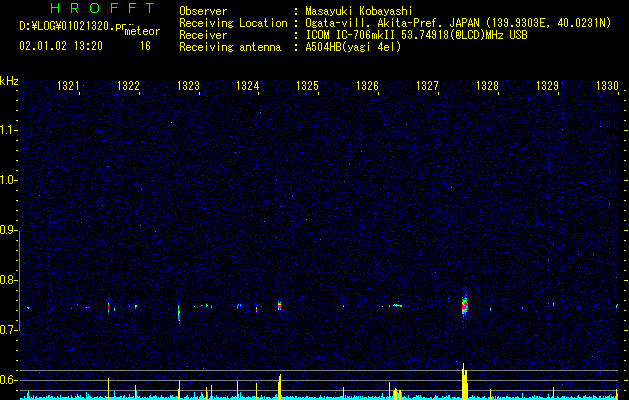
Task: Click the 1322 time axis marker
Action: 128,85
